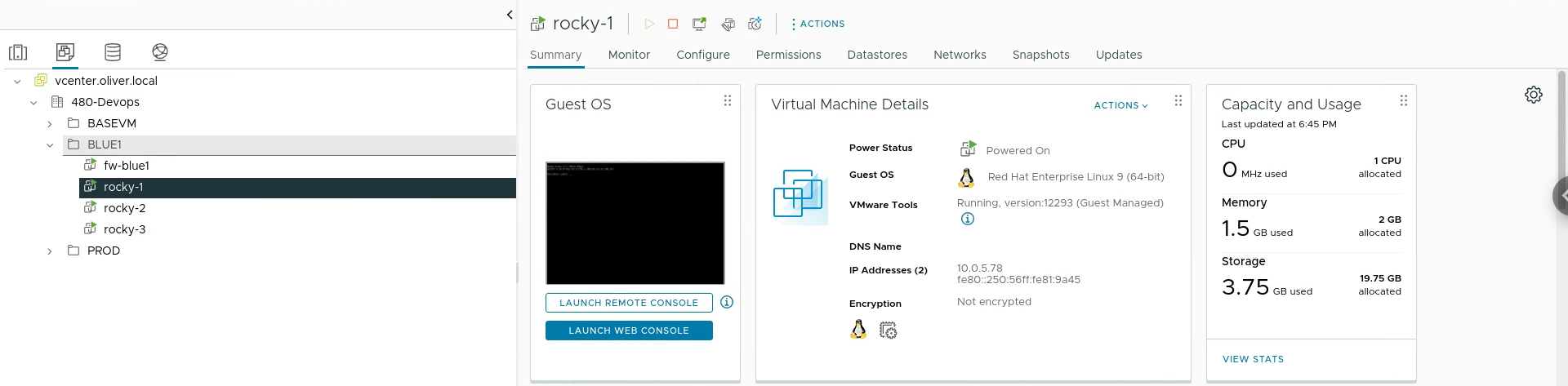Switch to the Summary tab
Image resolution: width=1568 pixels, height=386 pixels.
click(x=555, y=55)
